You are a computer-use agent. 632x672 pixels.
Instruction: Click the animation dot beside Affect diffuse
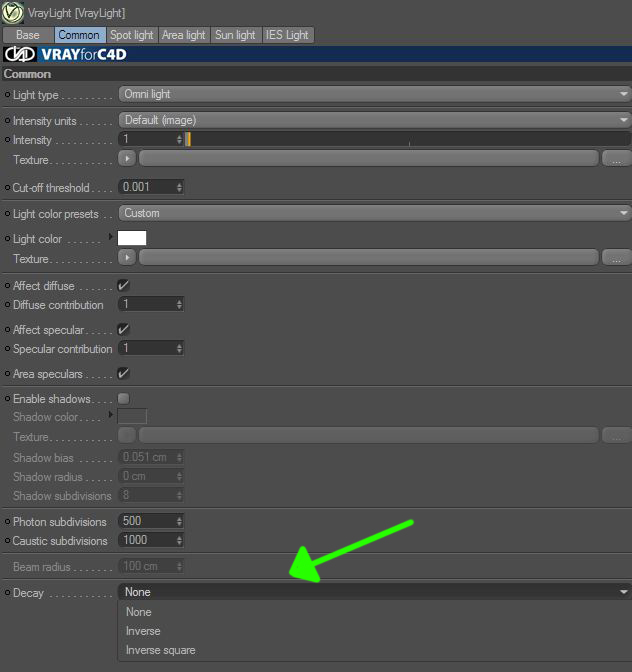coord(7,285)
